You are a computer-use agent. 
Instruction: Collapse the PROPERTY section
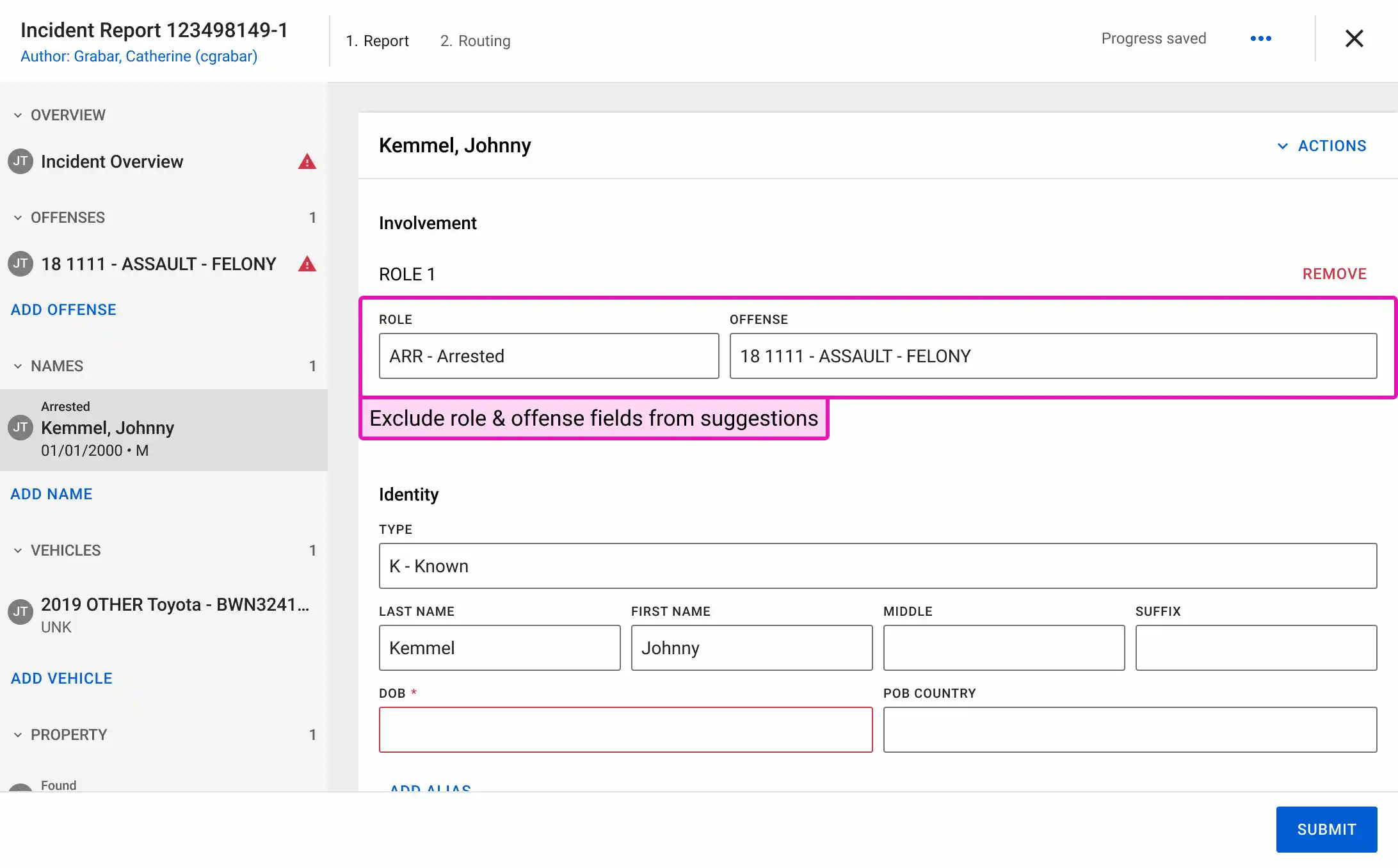[x=17, y=734]
